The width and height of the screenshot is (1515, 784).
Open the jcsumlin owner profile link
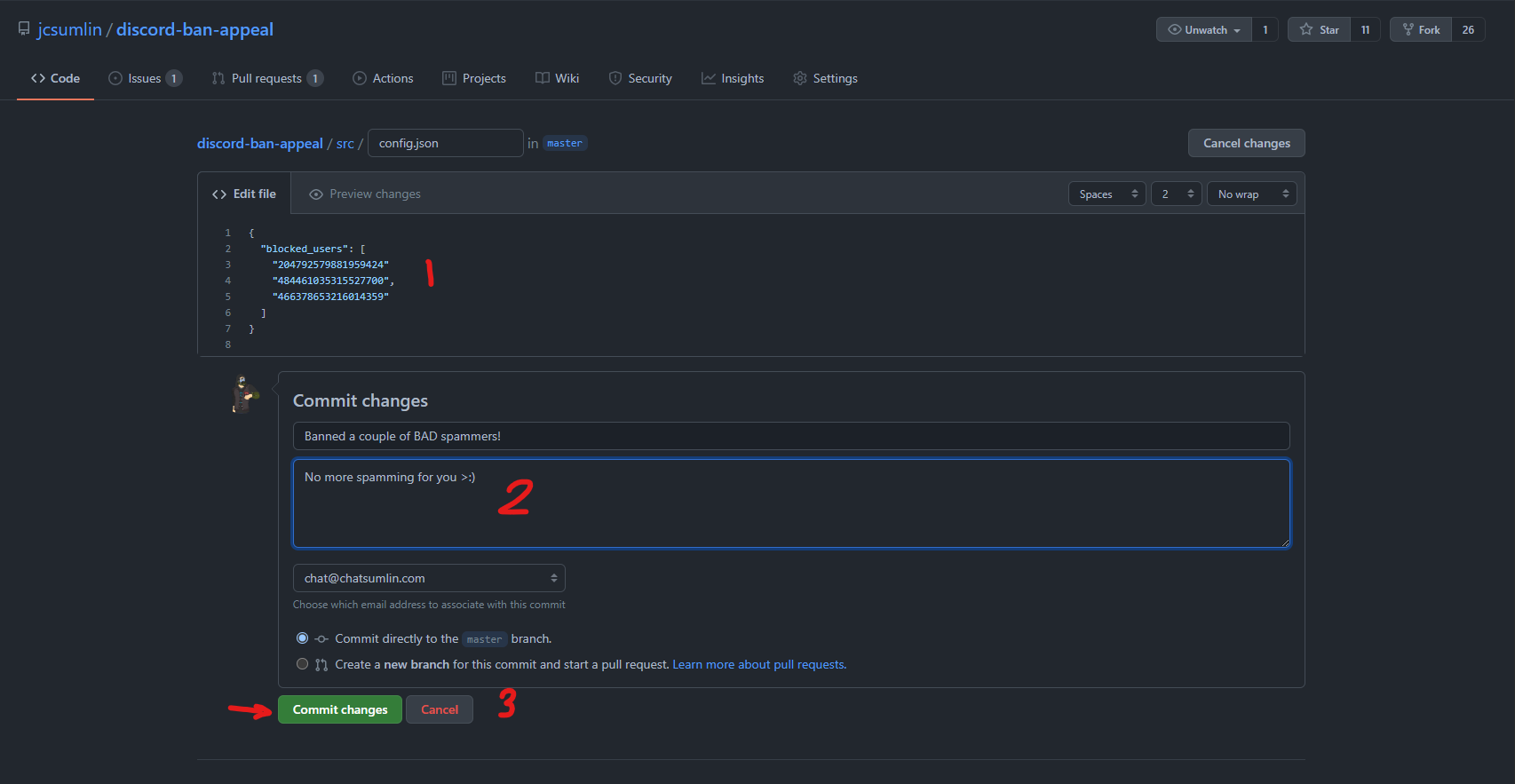pos(69,29)
